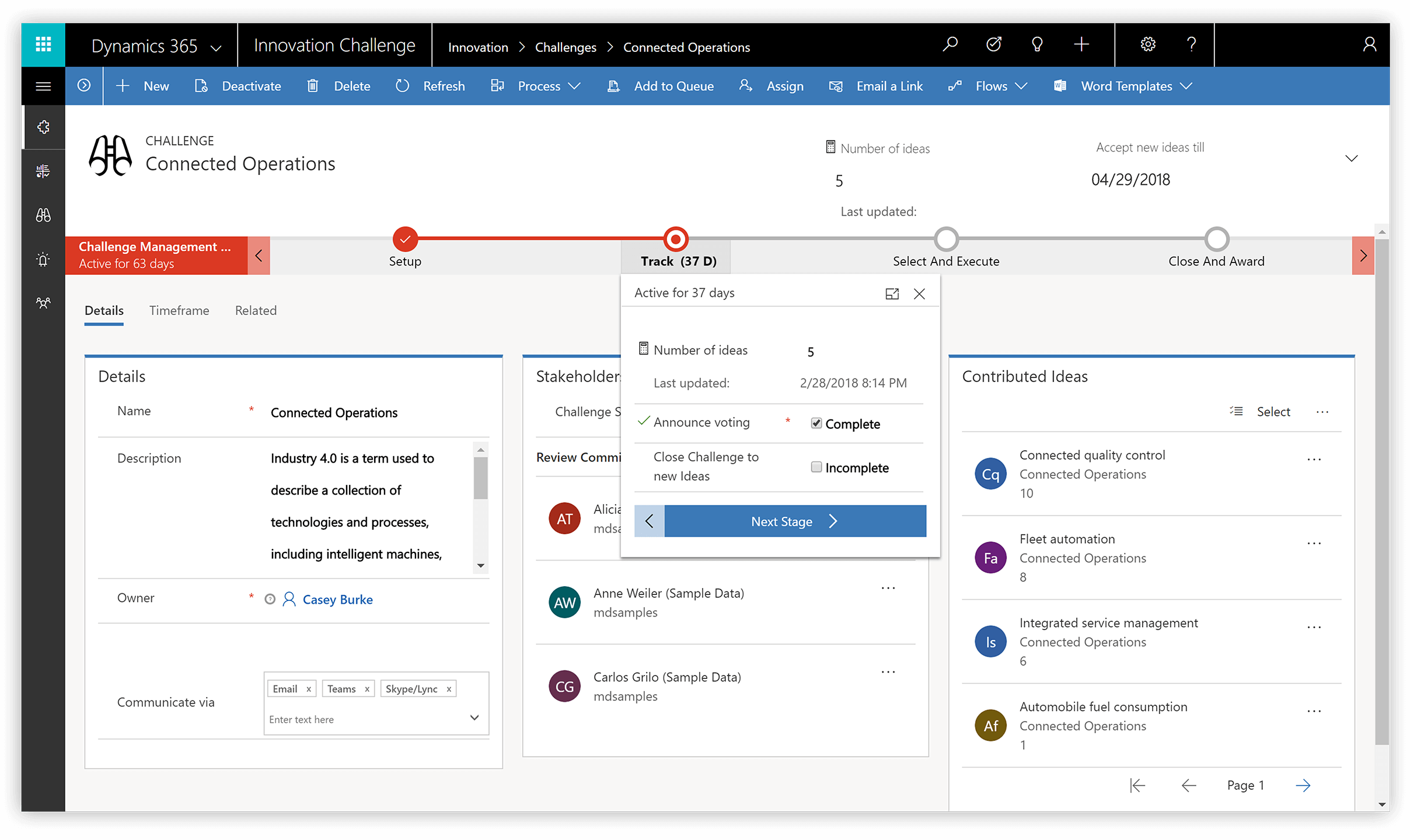Open the Communicate via dropdown
1410x840 pixels.
(x=477, y=718)
